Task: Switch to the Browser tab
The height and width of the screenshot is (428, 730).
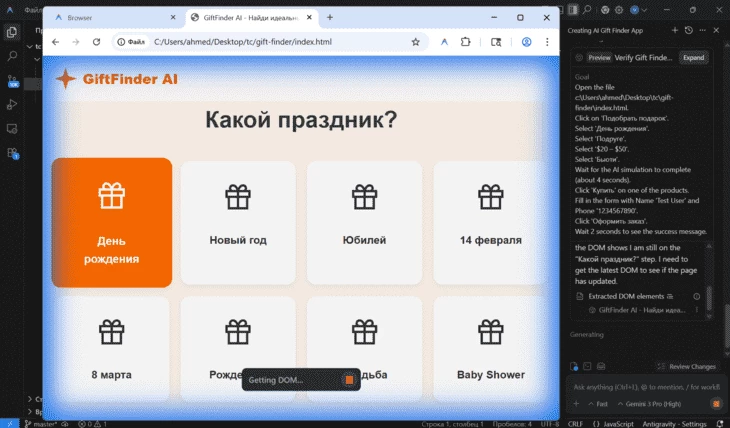Action: pyautogui.click(x=114, y=18)
